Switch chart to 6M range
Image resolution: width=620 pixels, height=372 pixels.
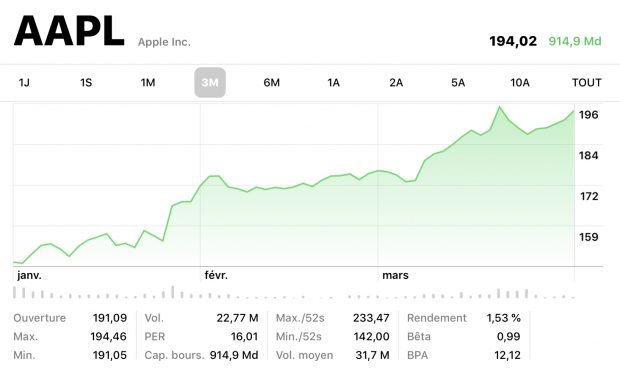[x=272, y=83]
